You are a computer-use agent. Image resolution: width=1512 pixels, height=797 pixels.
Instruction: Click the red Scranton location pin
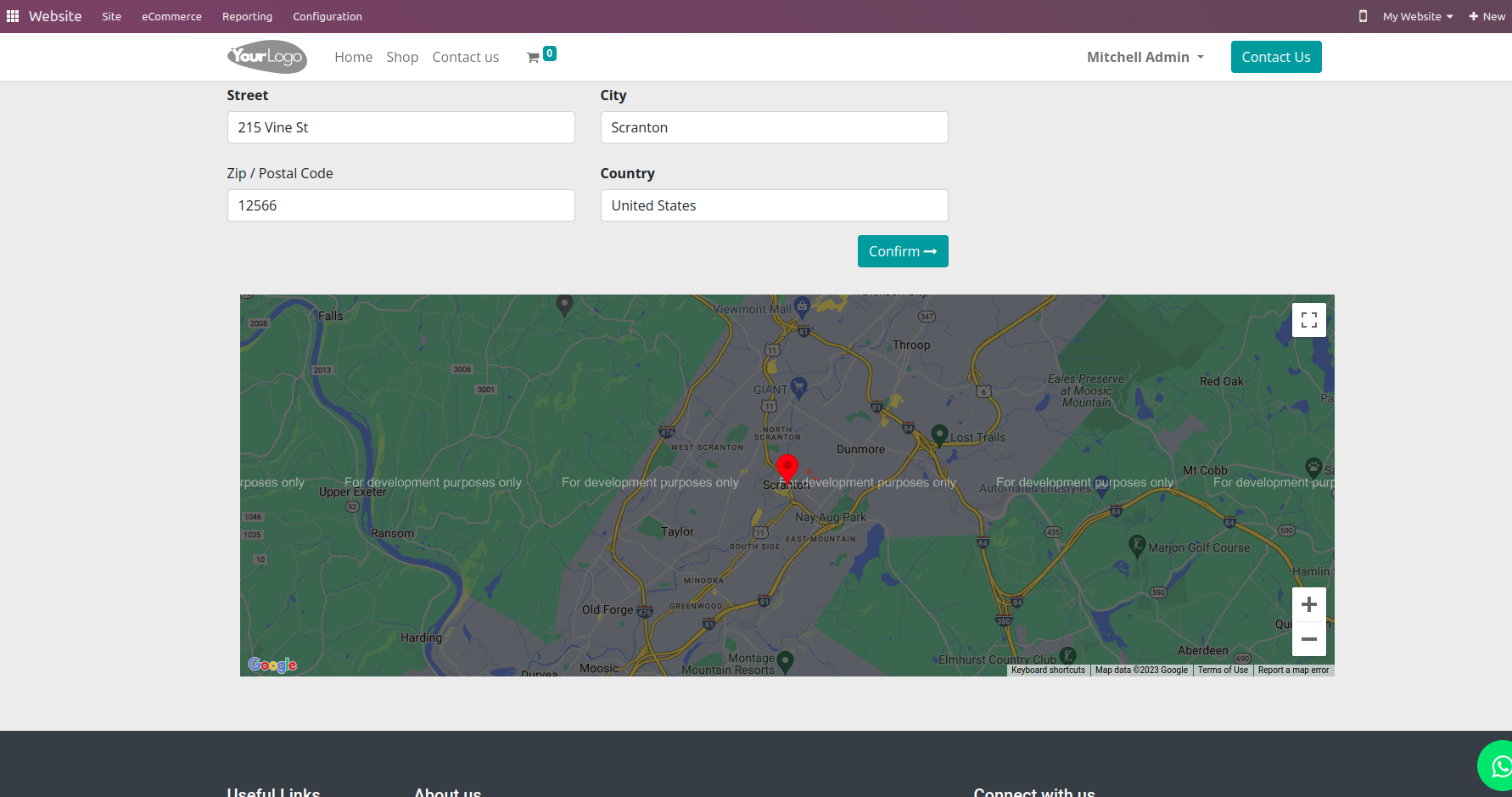tap(787, 469)
